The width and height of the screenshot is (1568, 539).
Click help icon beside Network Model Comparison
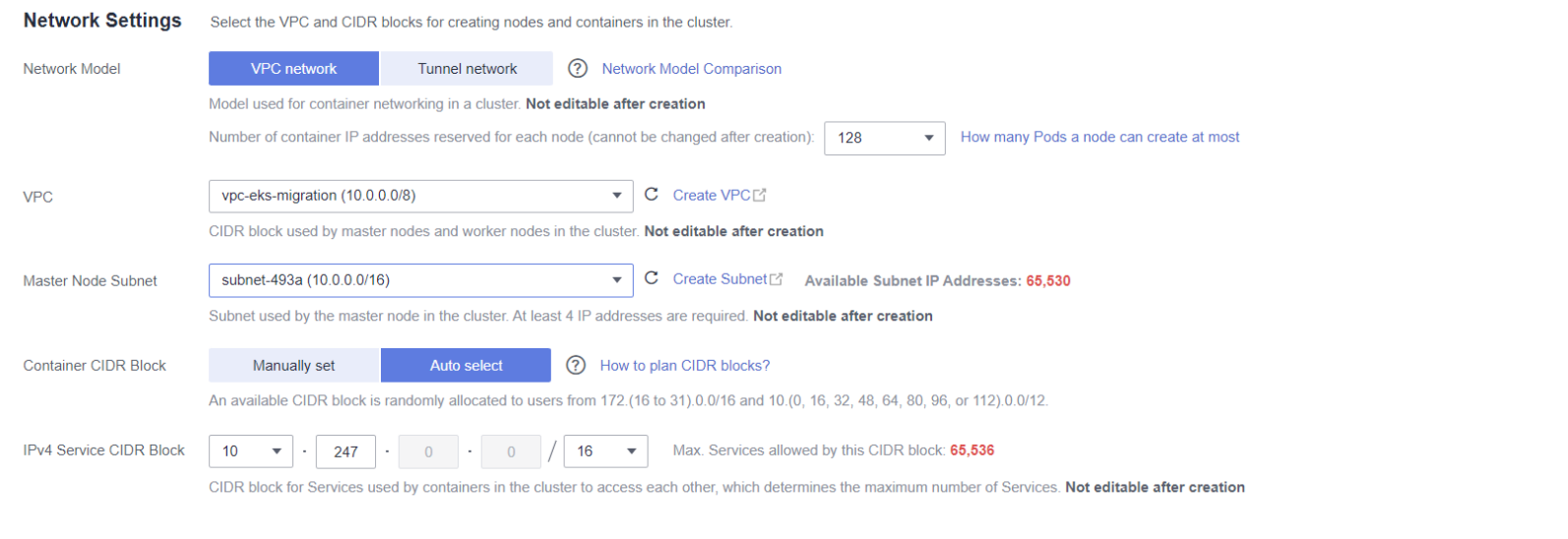point(578,69)
